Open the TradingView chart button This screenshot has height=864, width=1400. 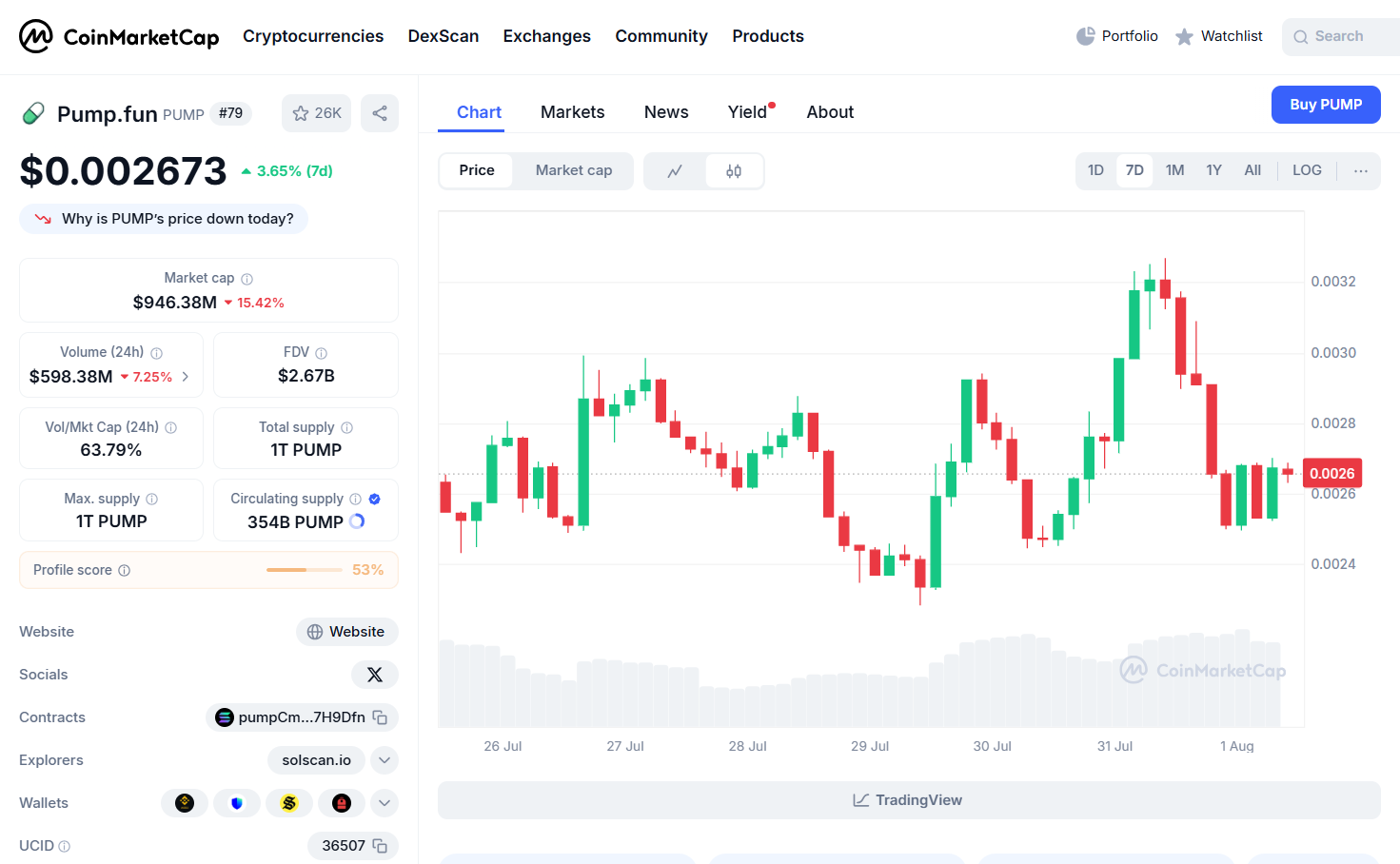click(x=909, y=800)
